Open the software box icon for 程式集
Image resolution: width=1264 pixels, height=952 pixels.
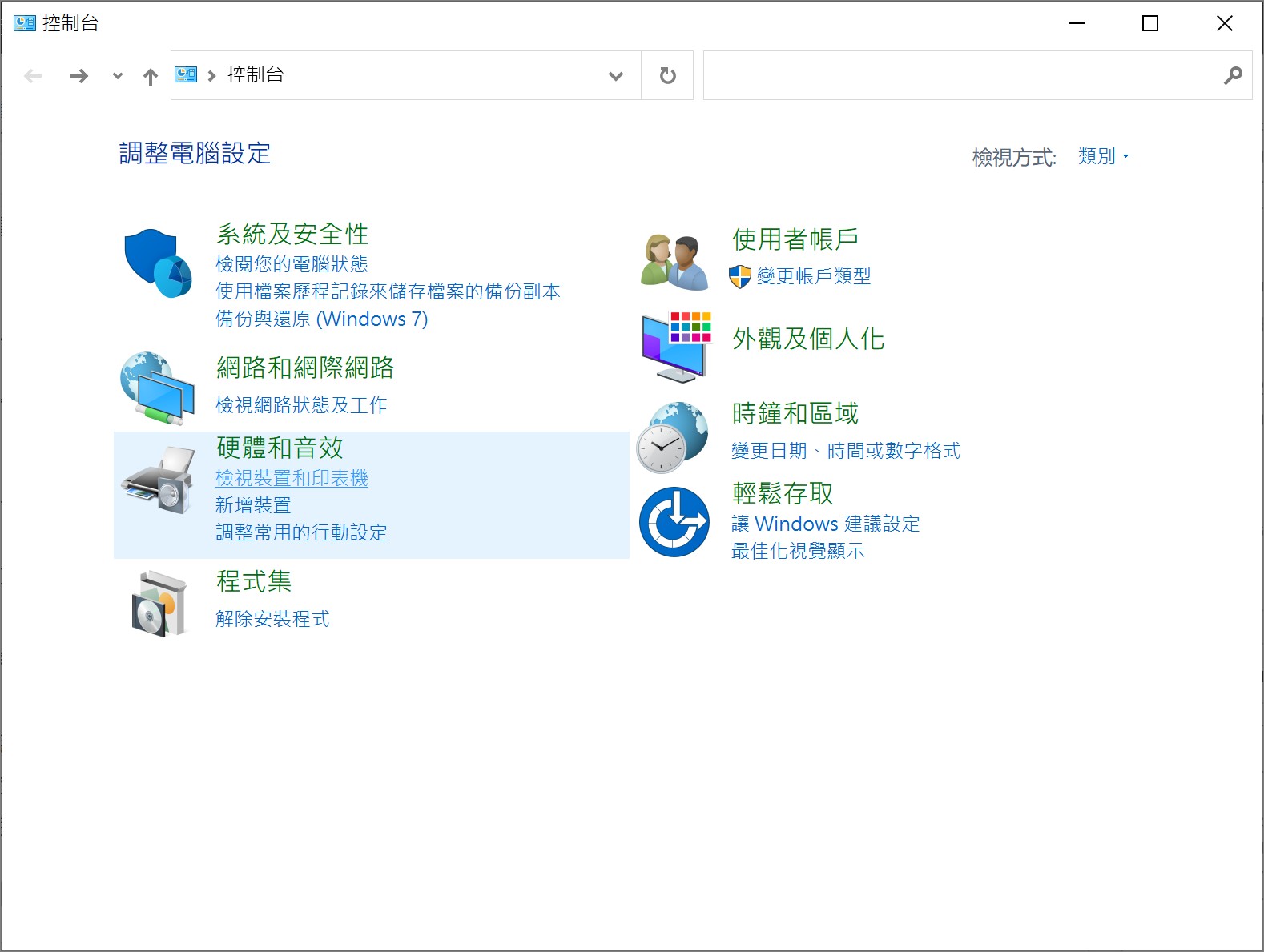[x=159, y=604]
